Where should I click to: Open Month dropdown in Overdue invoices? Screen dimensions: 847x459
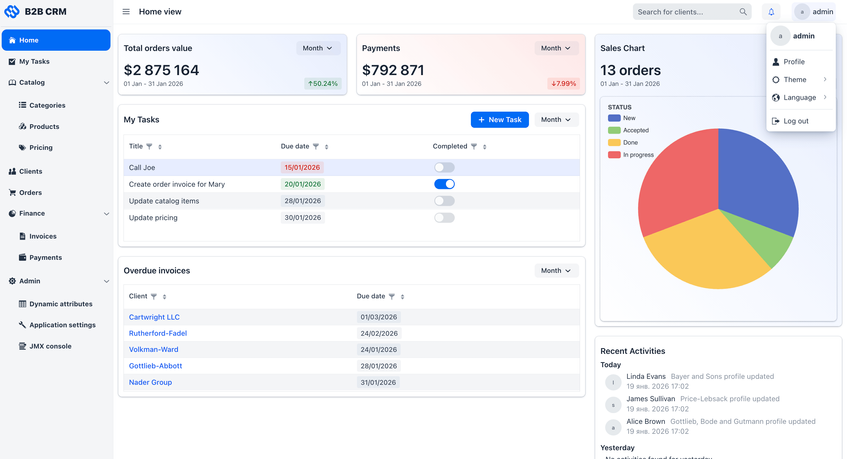pos(556,271)
